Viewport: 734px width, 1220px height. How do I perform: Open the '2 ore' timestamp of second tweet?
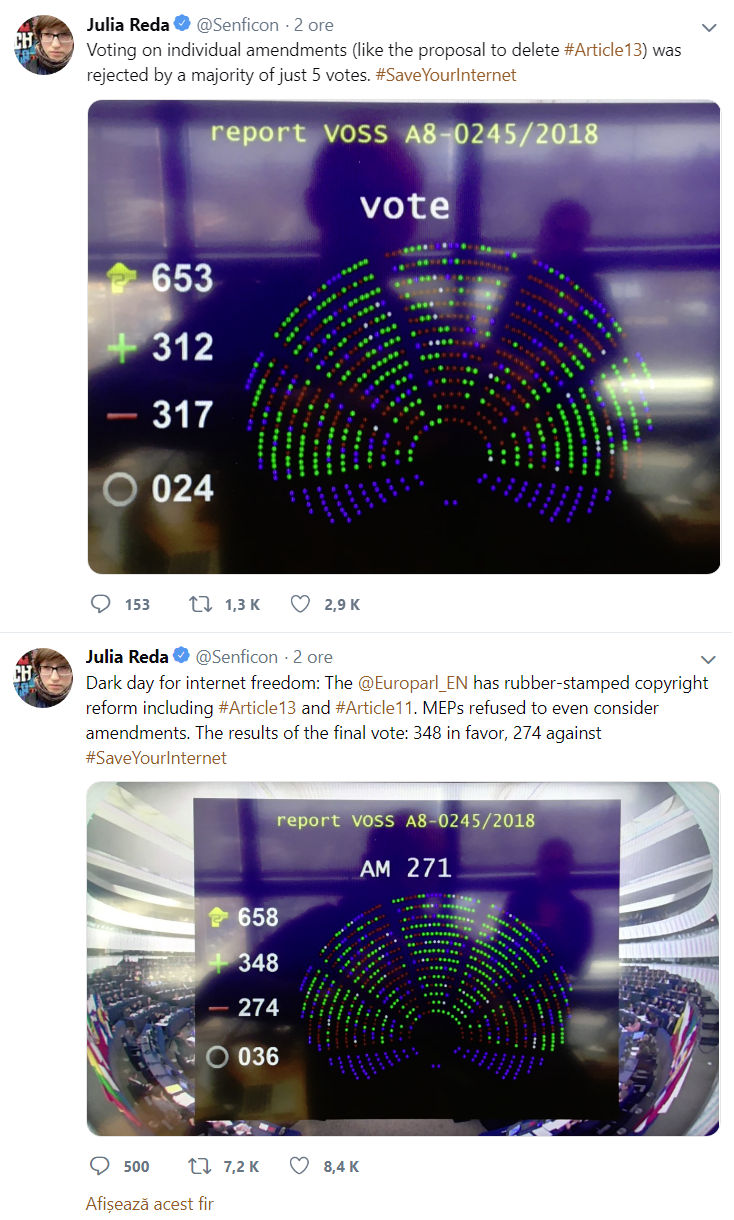(x=313, y=657)
